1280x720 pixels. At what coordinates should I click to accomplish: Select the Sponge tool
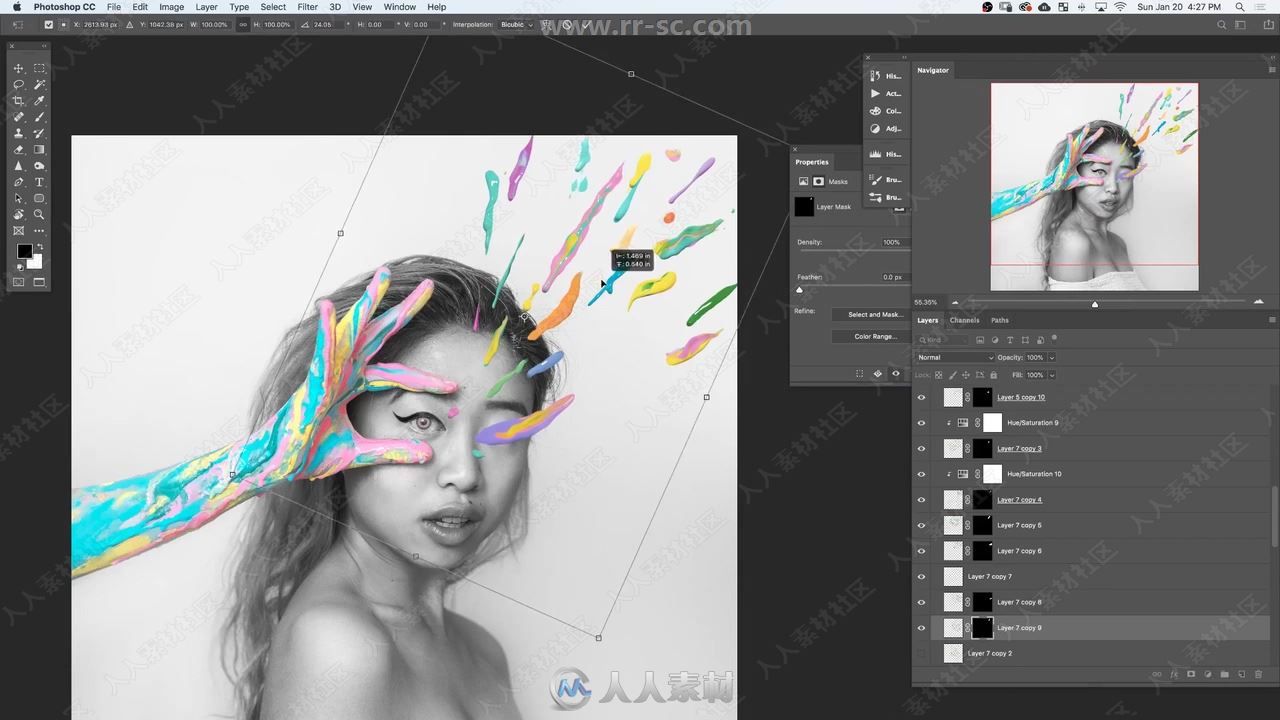coord(40,166)
